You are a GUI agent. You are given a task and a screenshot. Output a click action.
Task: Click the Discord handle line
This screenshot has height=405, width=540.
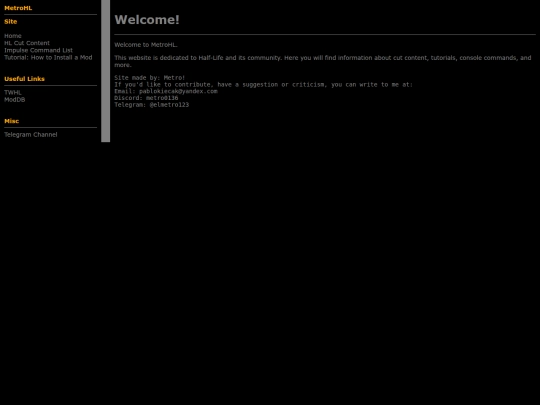(x=146, y=98)
